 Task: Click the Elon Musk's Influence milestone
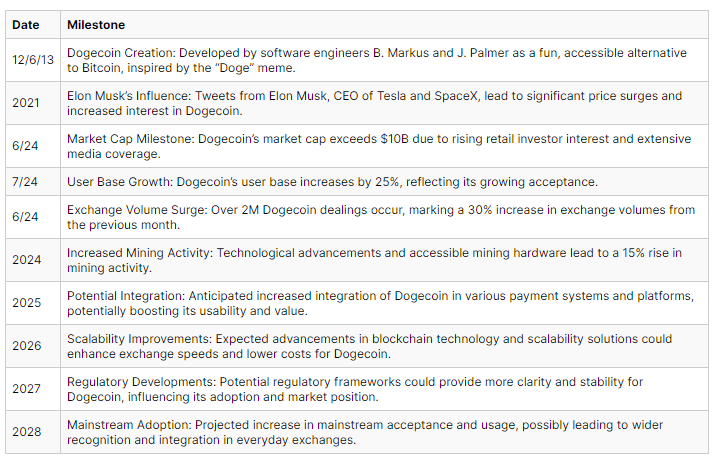tap(374, 103)
